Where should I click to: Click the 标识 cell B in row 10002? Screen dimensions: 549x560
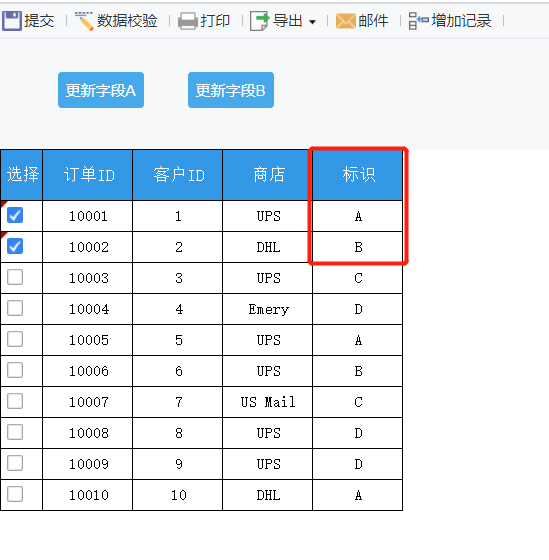[x=358, y=247]
